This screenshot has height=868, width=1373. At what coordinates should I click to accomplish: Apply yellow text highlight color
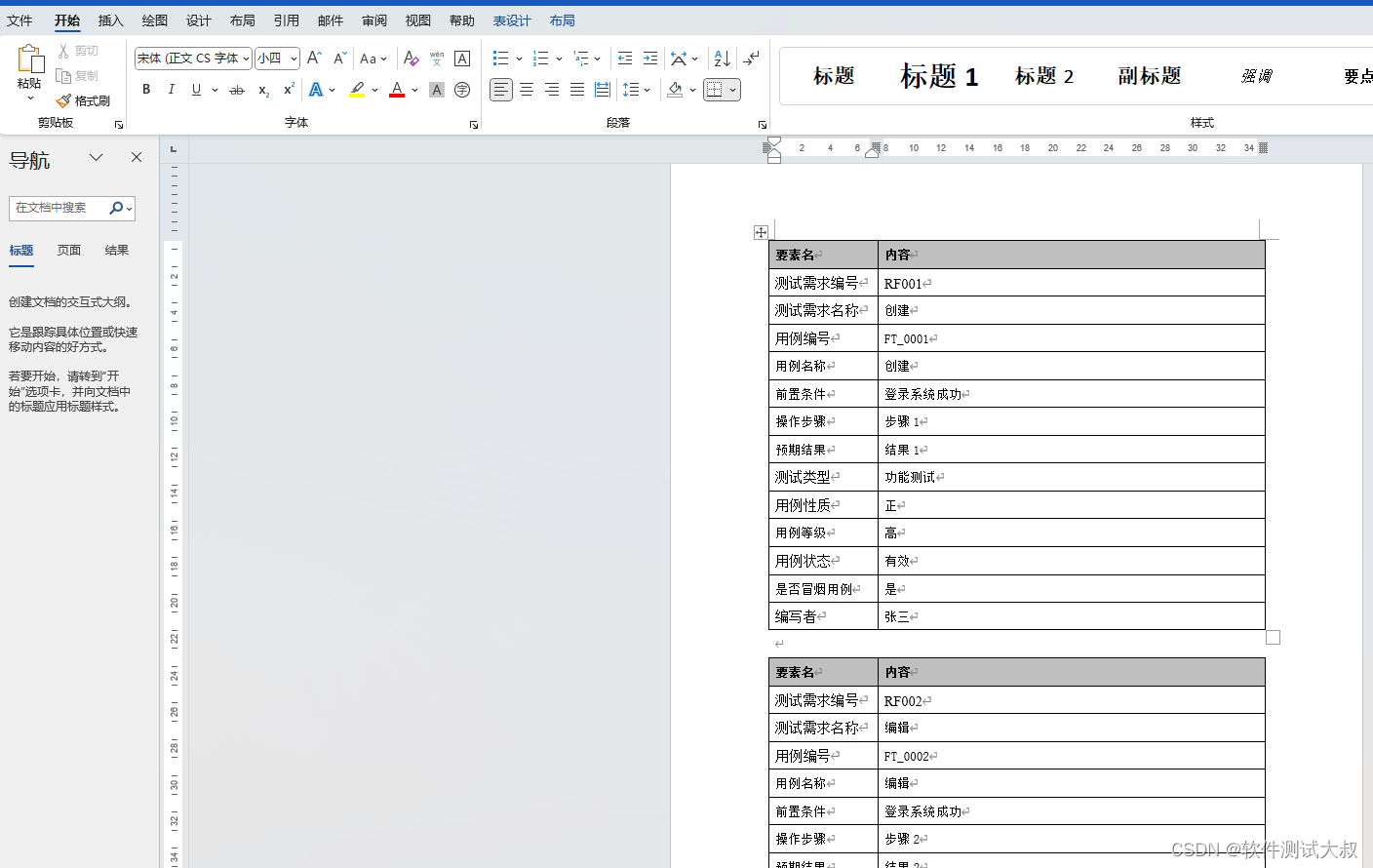(357, 90)
